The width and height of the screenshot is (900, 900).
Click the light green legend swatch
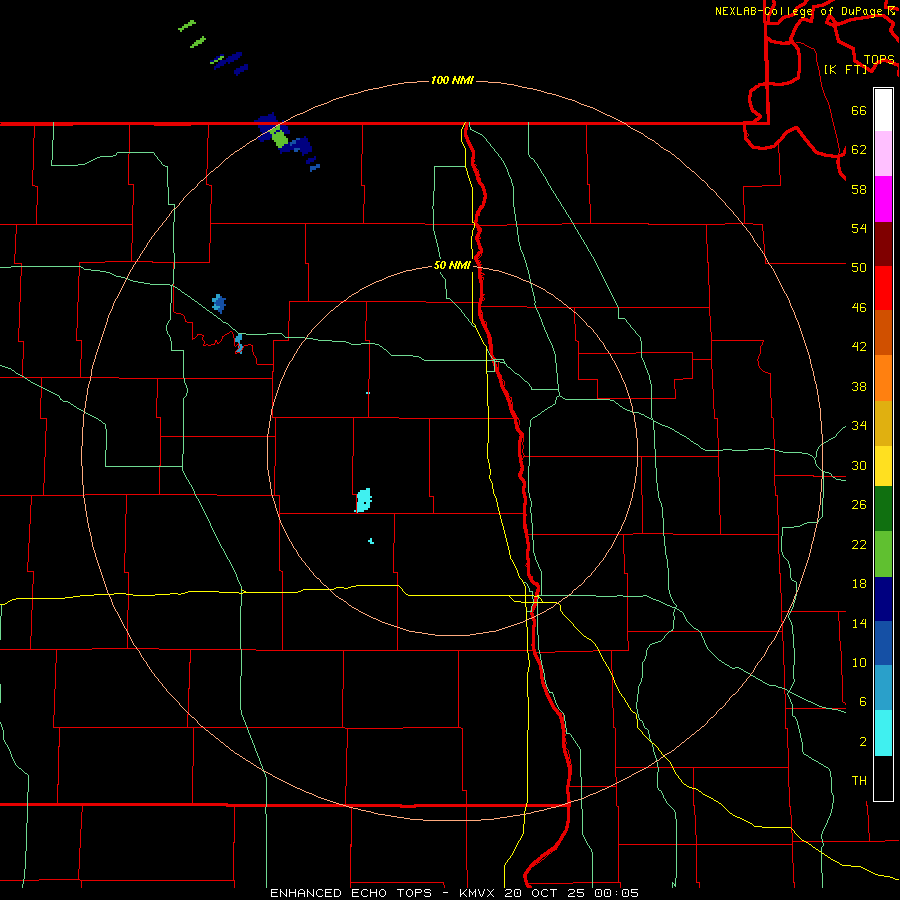[883, 554]
